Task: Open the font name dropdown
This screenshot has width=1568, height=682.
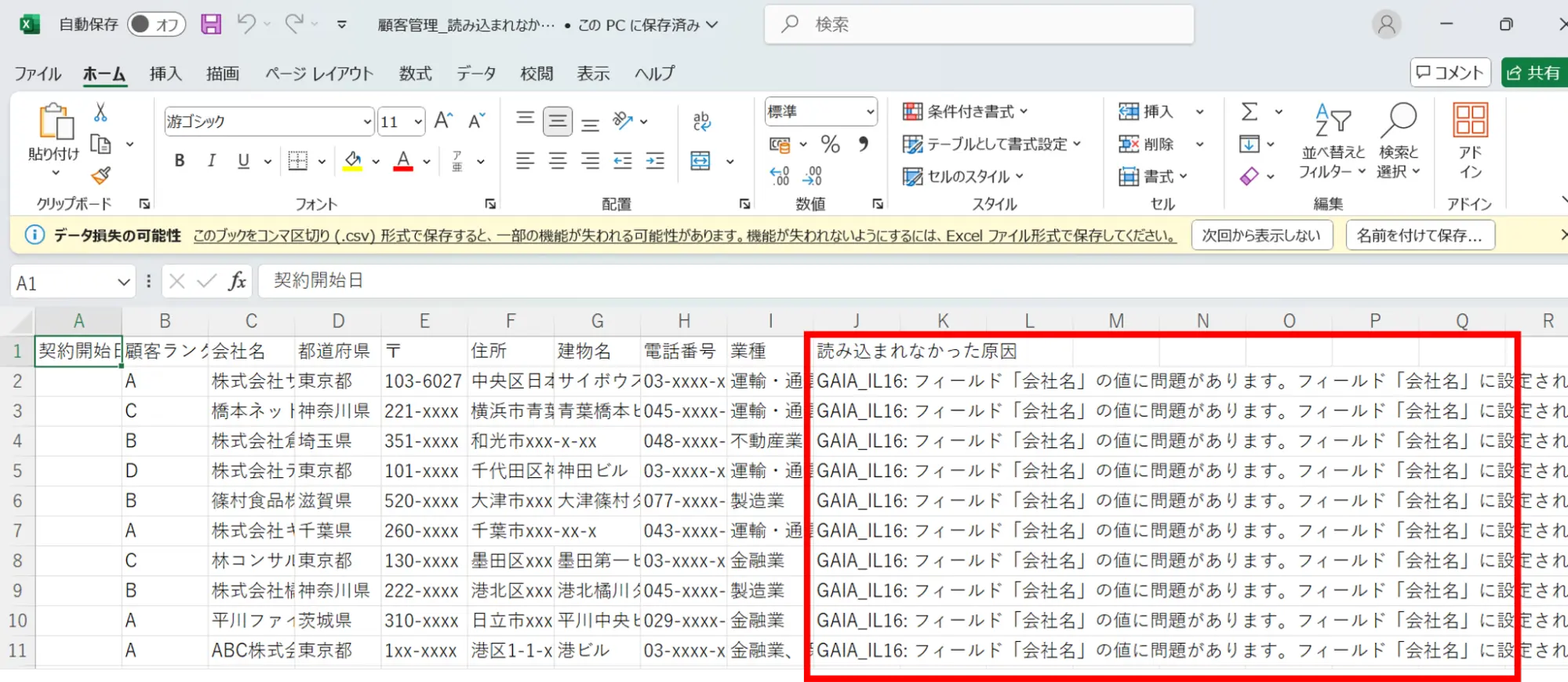Action: click(x=366, y=122)
